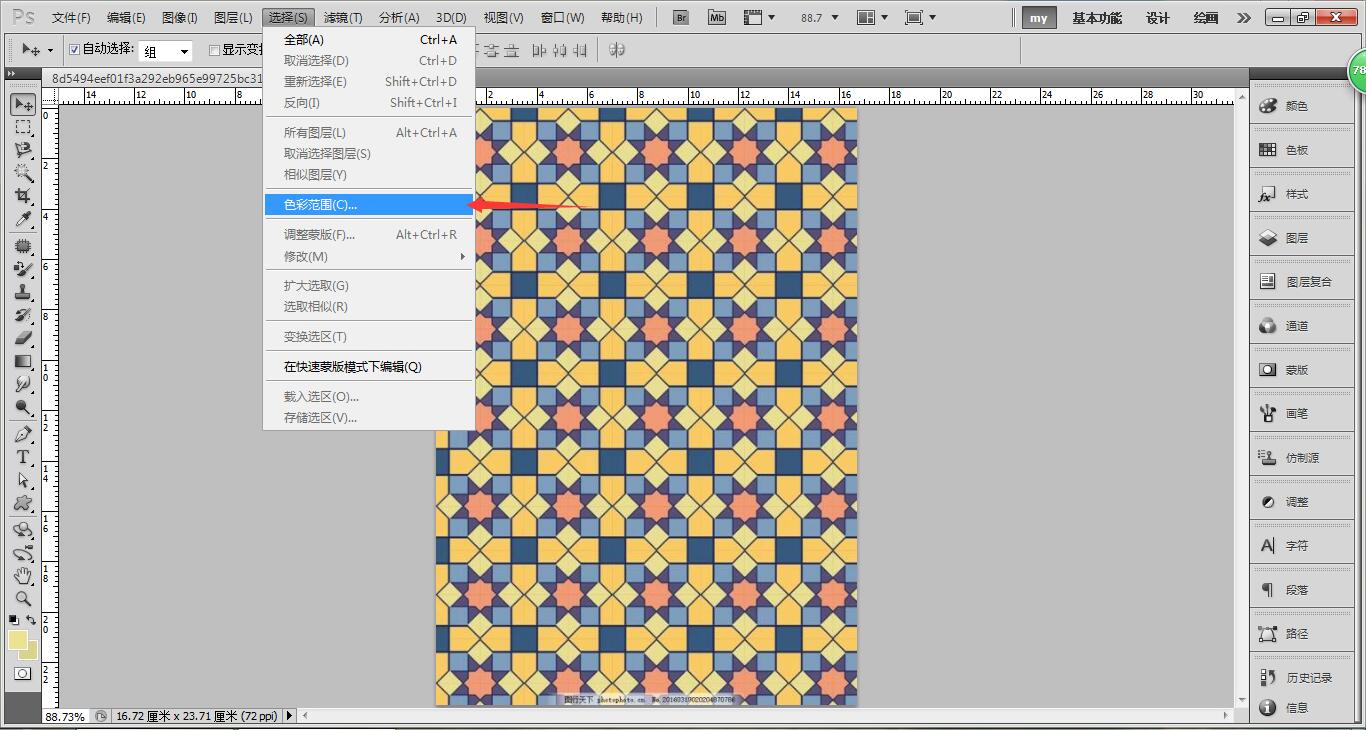Toggle the 自动选择 checkbox

(74, 51)
